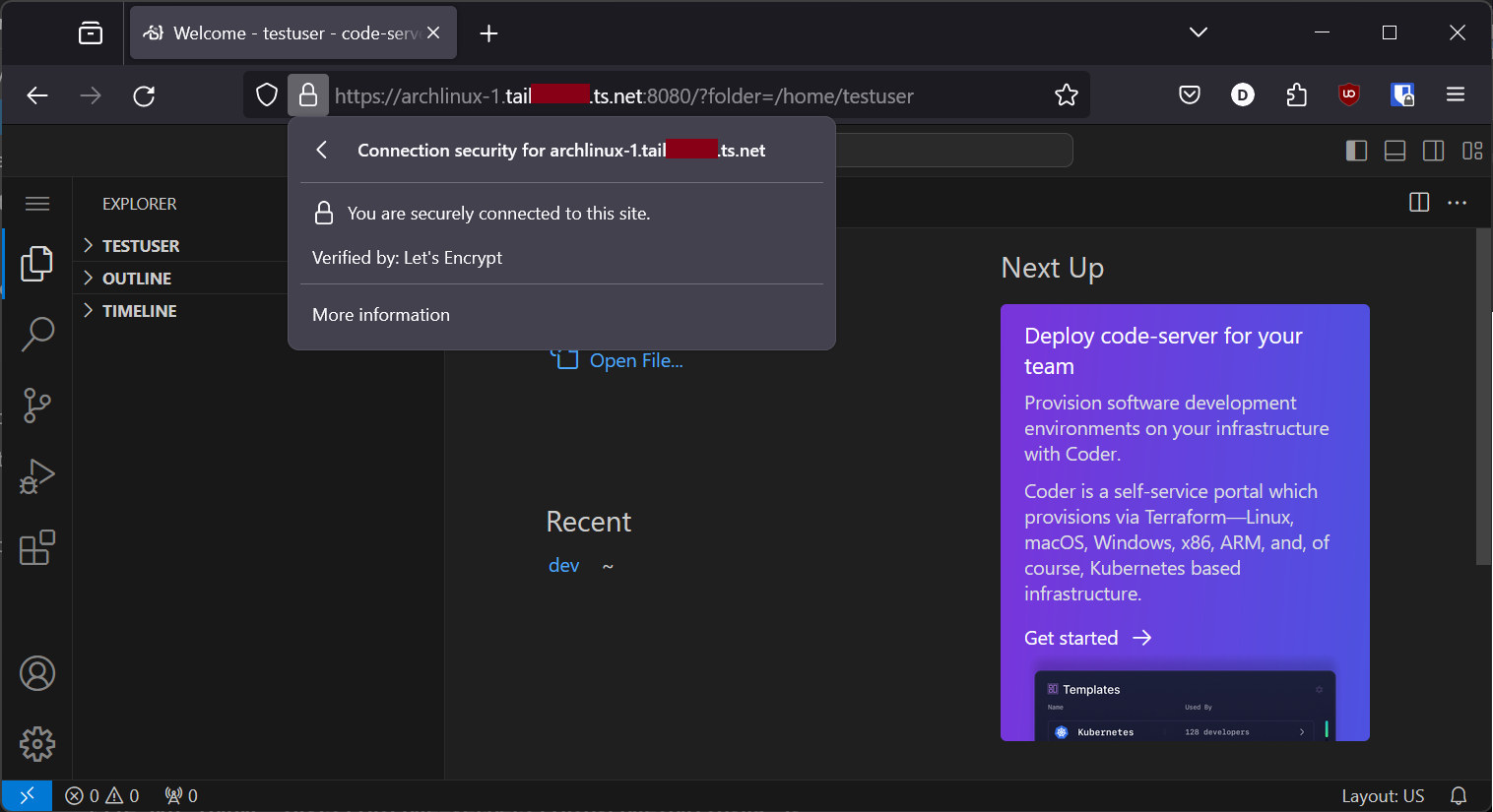
Task: Toggle secondary side bar visibility
Action: coord(1433,151)
